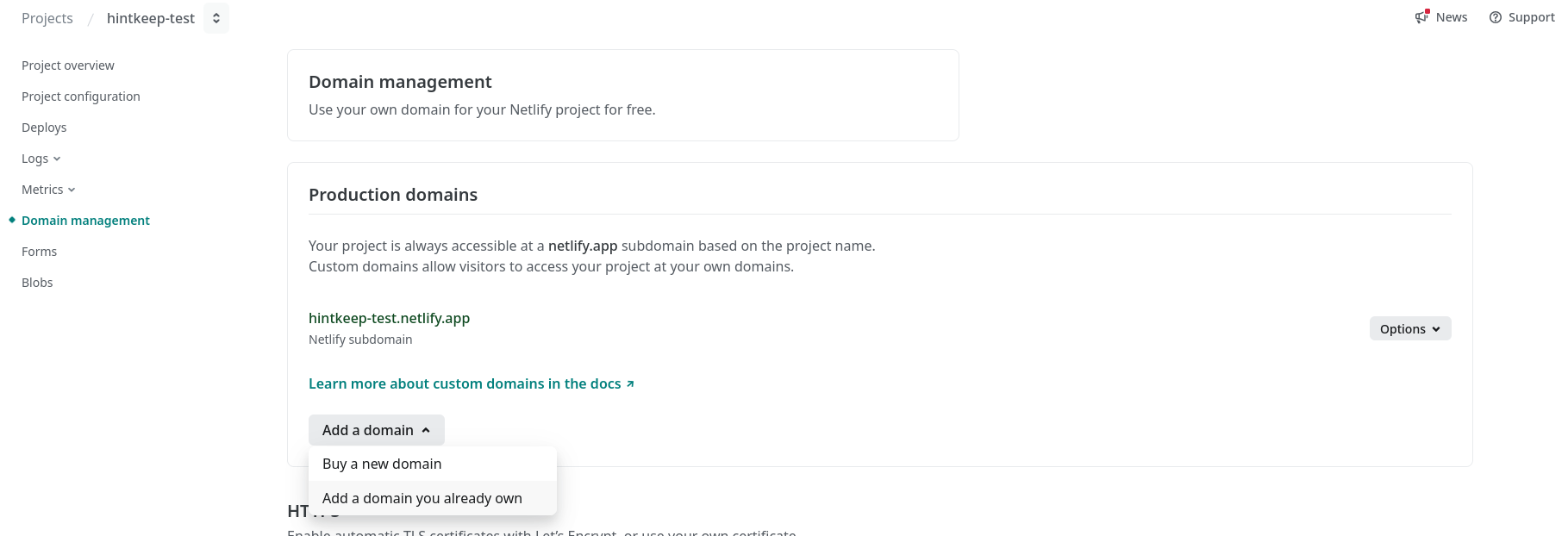Image resolution: width=1568 pixels, height=536 pixels.
Task: Choose Add a domain you already own
Action: pos(433,498)
